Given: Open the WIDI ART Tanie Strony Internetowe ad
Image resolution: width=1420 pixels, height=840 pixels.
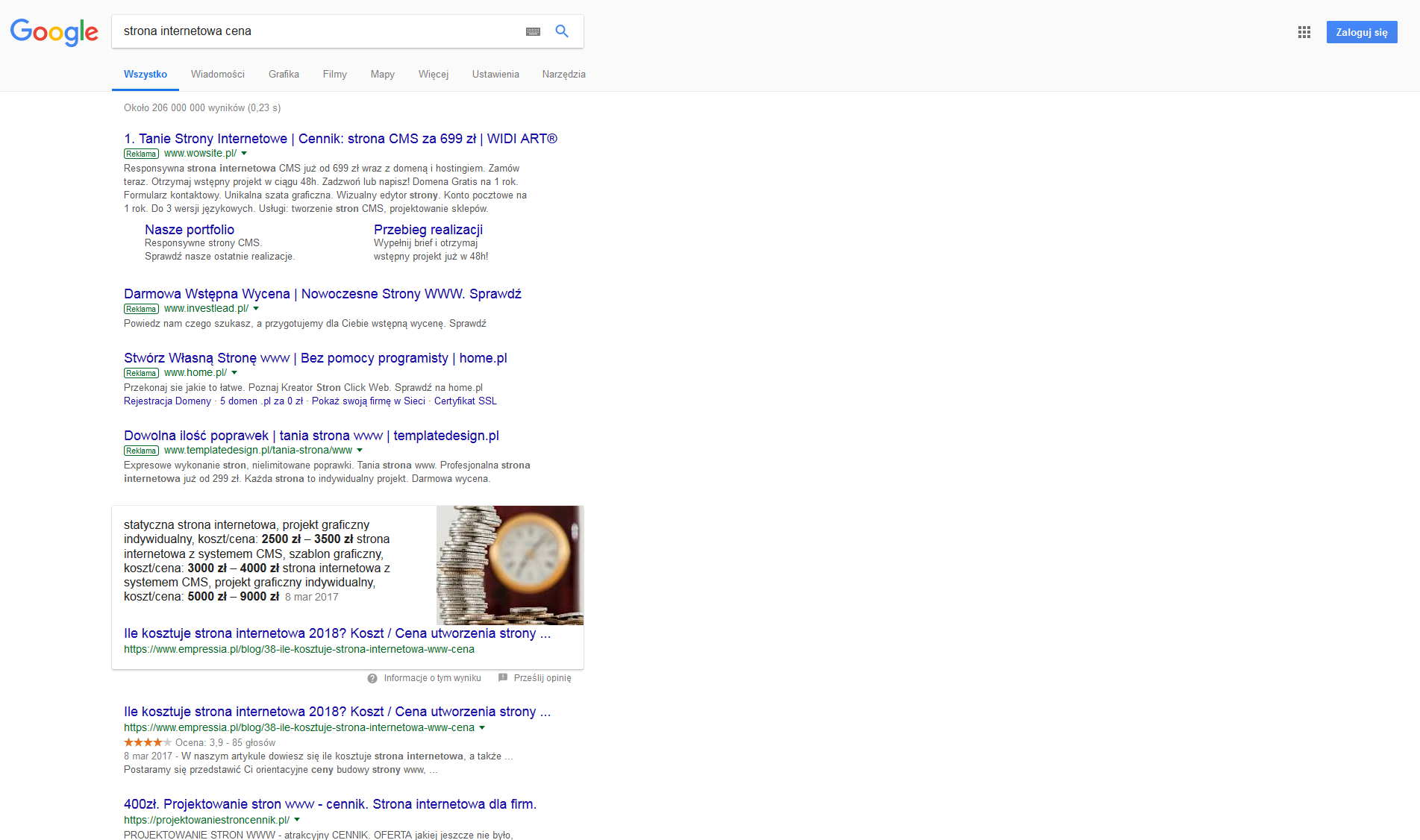Looking at the screenshot, I should tap(340, 139).
